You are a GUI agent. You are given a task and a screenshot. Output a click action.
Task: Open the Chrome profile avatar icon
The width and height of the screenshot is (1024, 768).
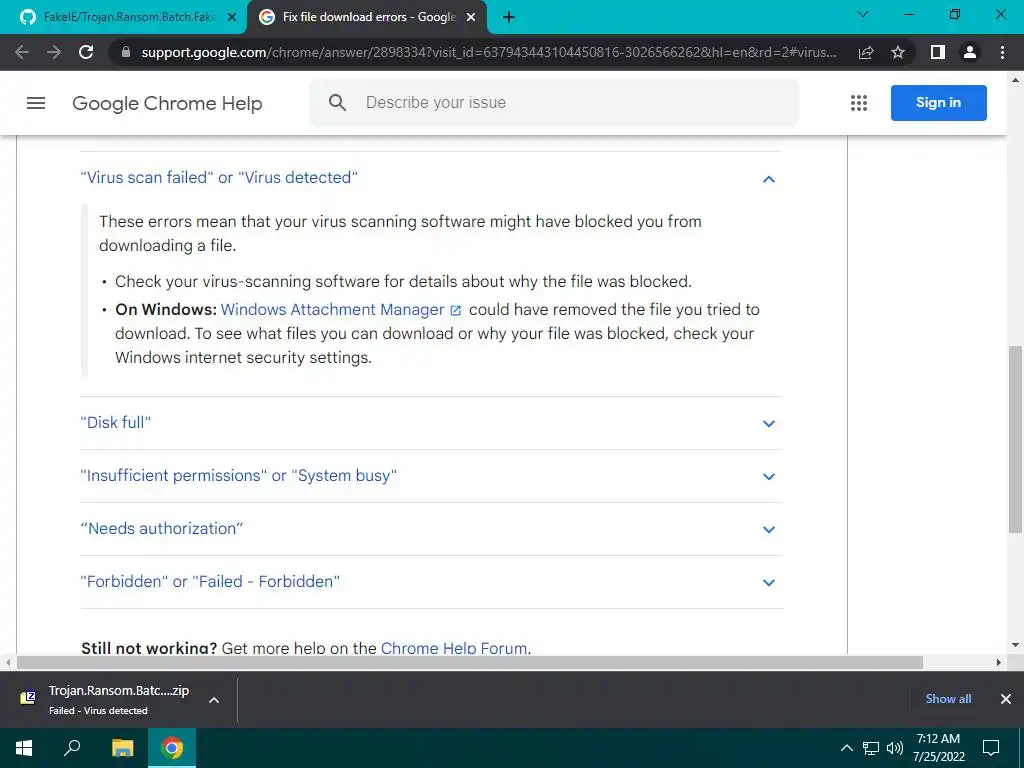970,52
